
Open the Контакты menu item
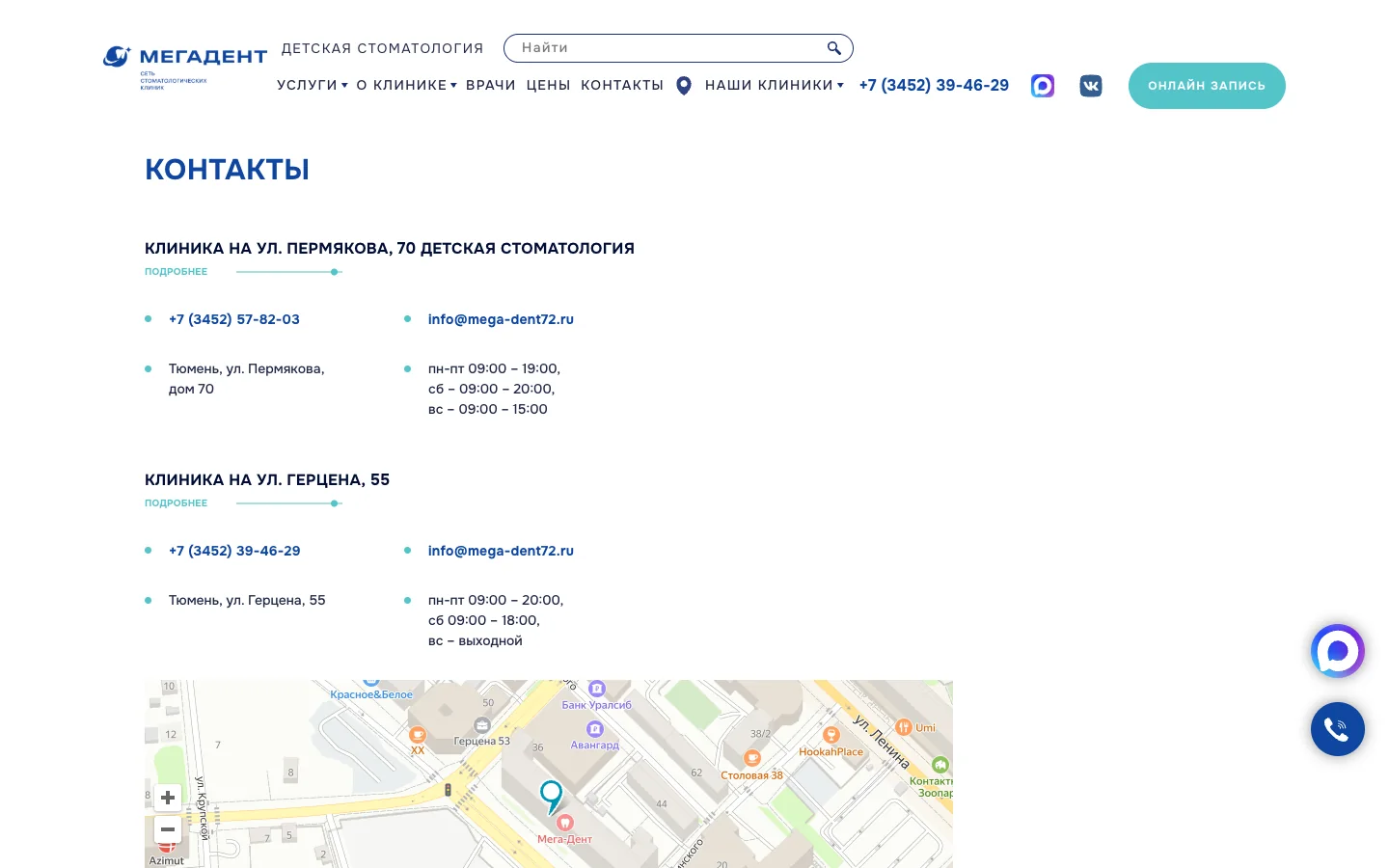pos(622,85)
